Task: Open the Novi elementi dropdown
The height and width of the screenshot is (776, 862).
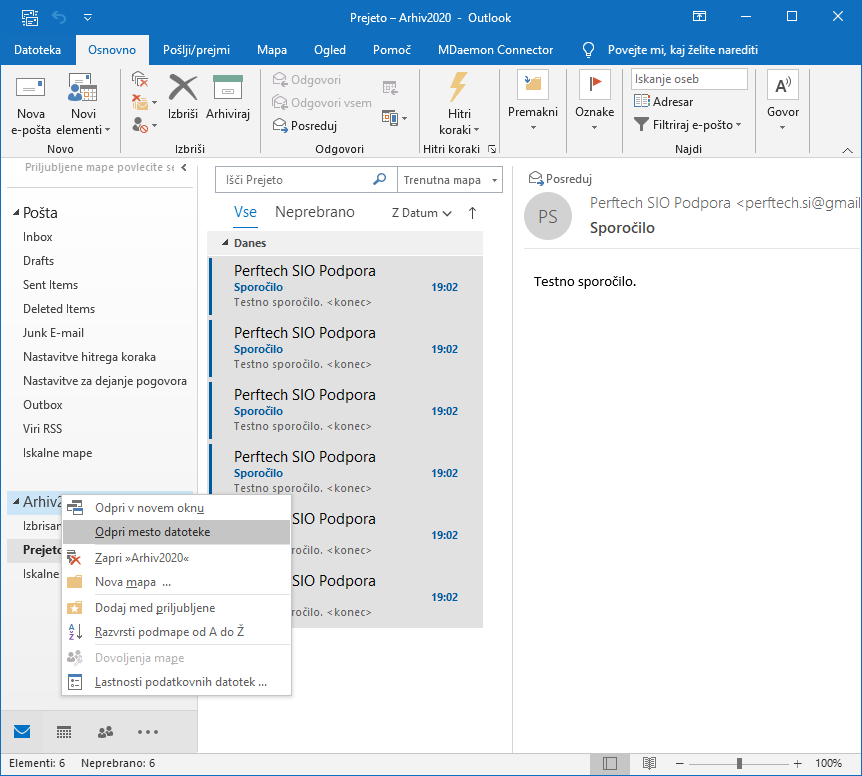Action: tap(83, 106)
